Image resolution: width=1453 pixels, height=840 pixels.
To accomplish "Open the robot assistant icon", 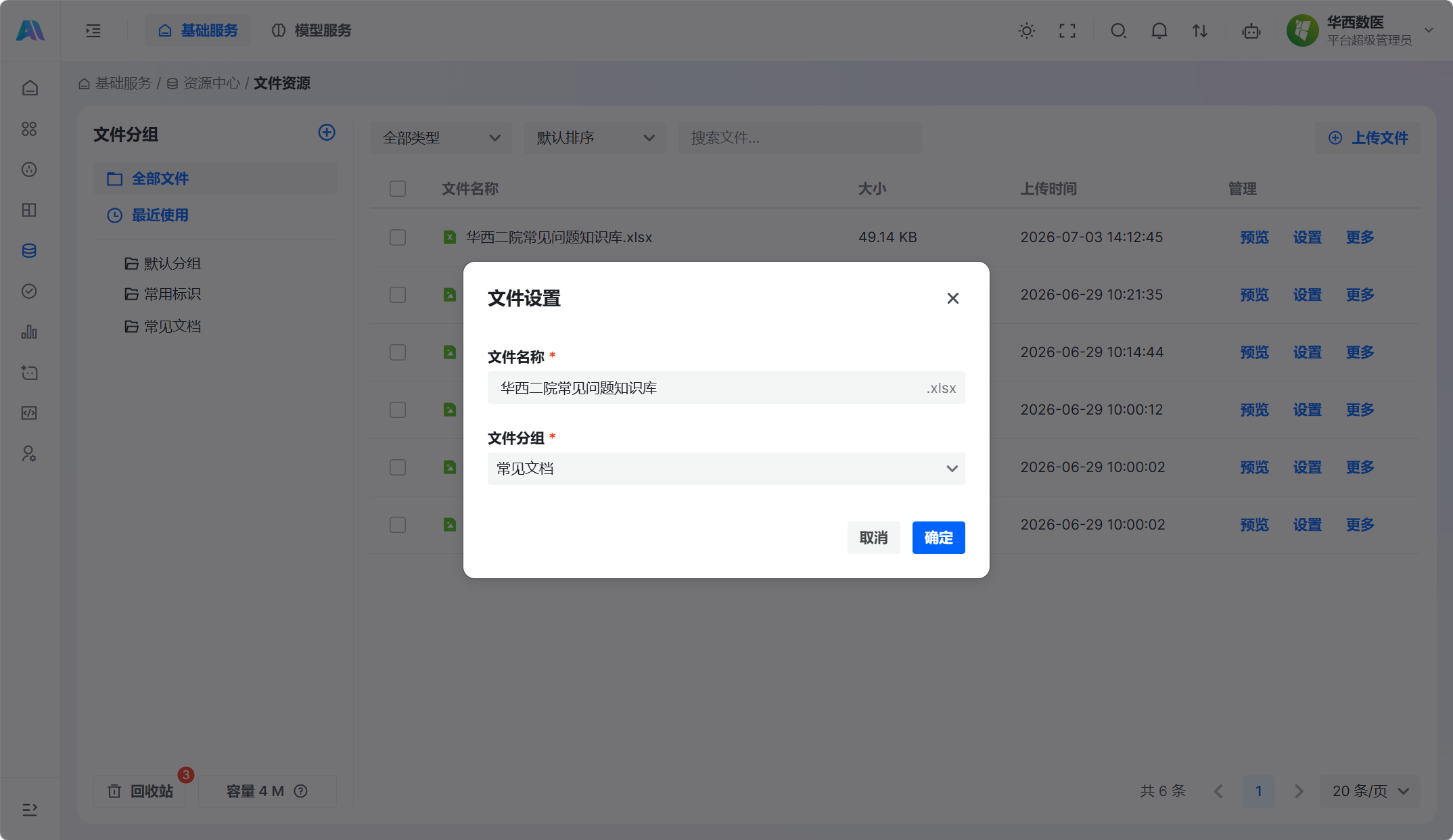I will pyautogui.click(x=1251, y=30).
